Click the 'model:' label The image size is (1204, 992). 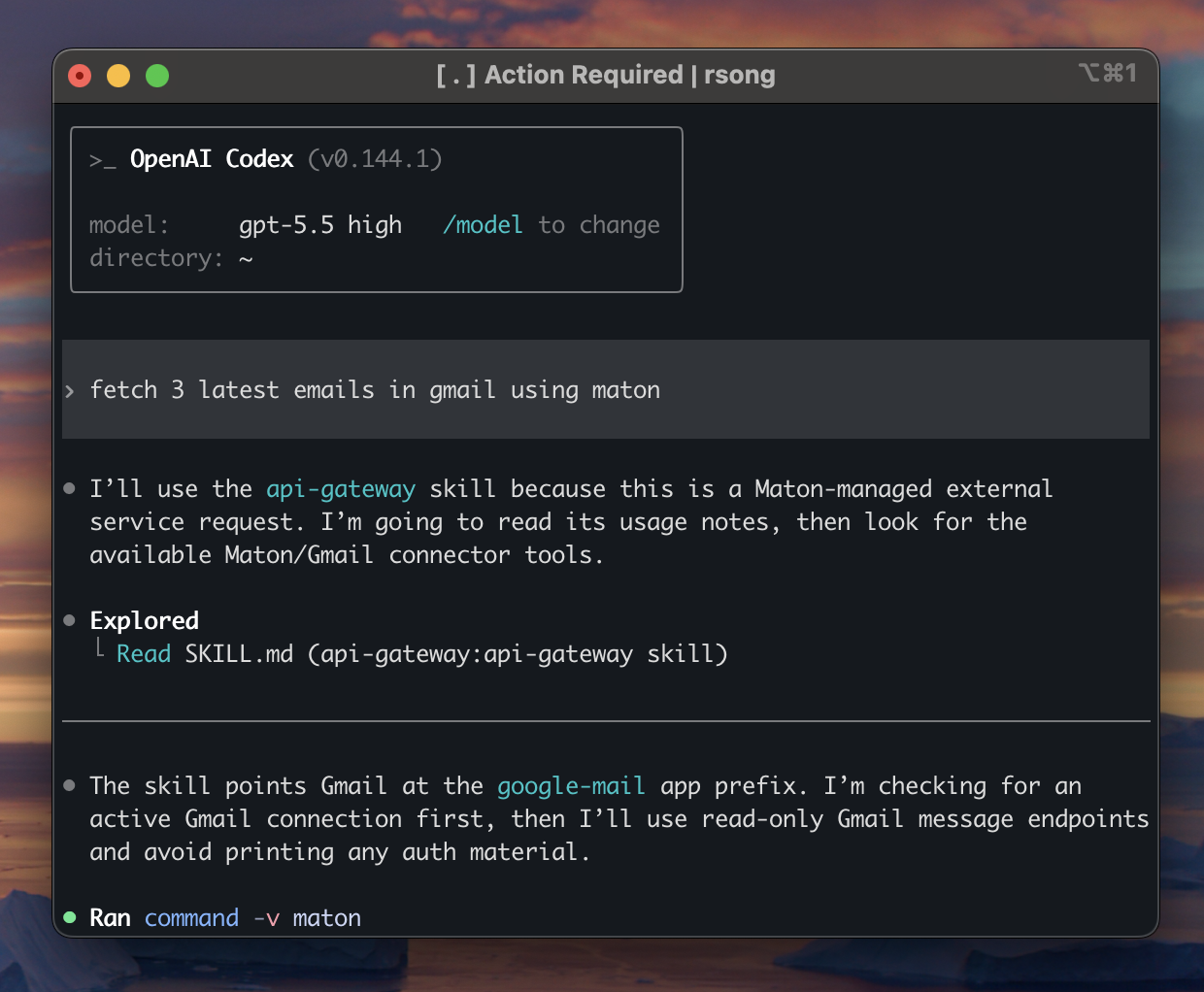pos(129,225)
